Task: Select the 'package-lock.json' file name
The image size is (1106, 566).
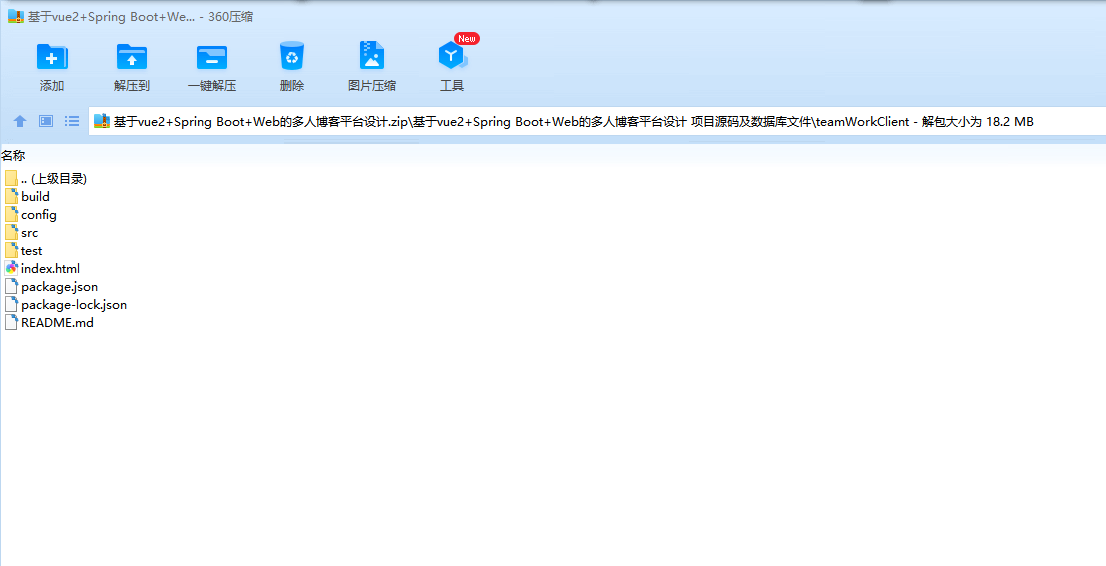Action: pyautogui.click(x=74, y=305)
